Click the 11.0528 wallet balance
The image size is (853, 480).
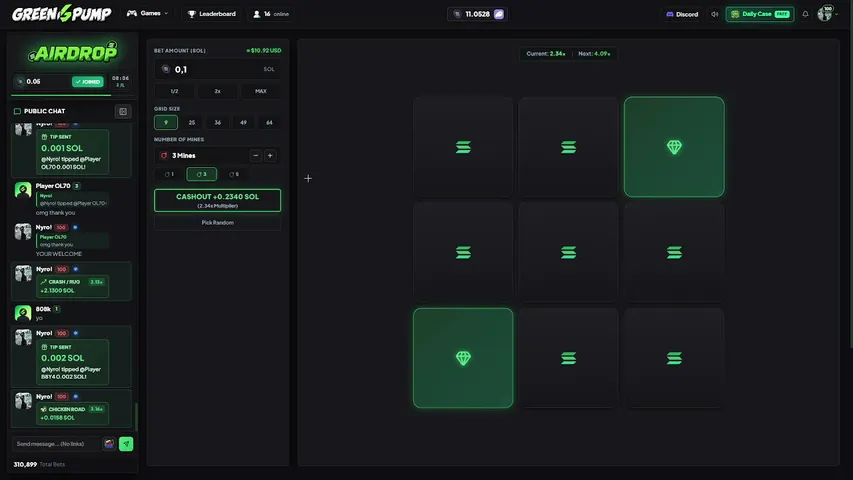pos(477,14)
